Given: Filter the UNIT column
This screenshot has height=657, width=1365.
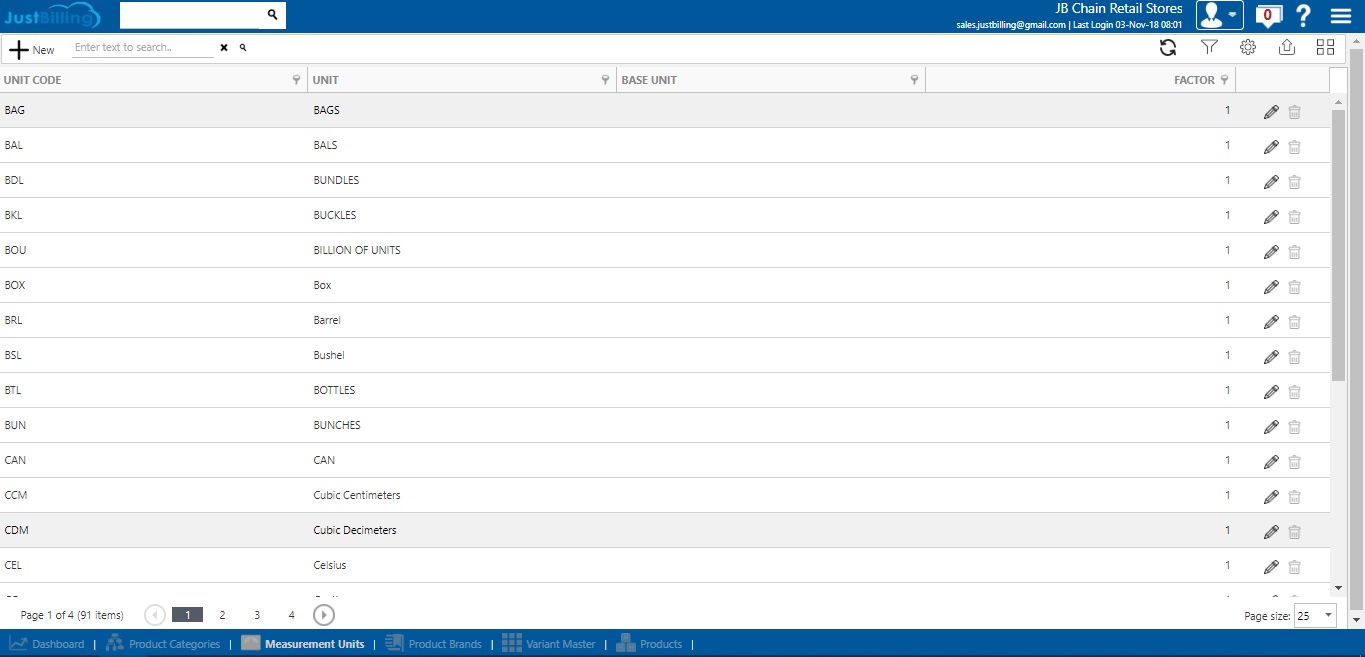Looking at the screenshot, I should 605,80.
